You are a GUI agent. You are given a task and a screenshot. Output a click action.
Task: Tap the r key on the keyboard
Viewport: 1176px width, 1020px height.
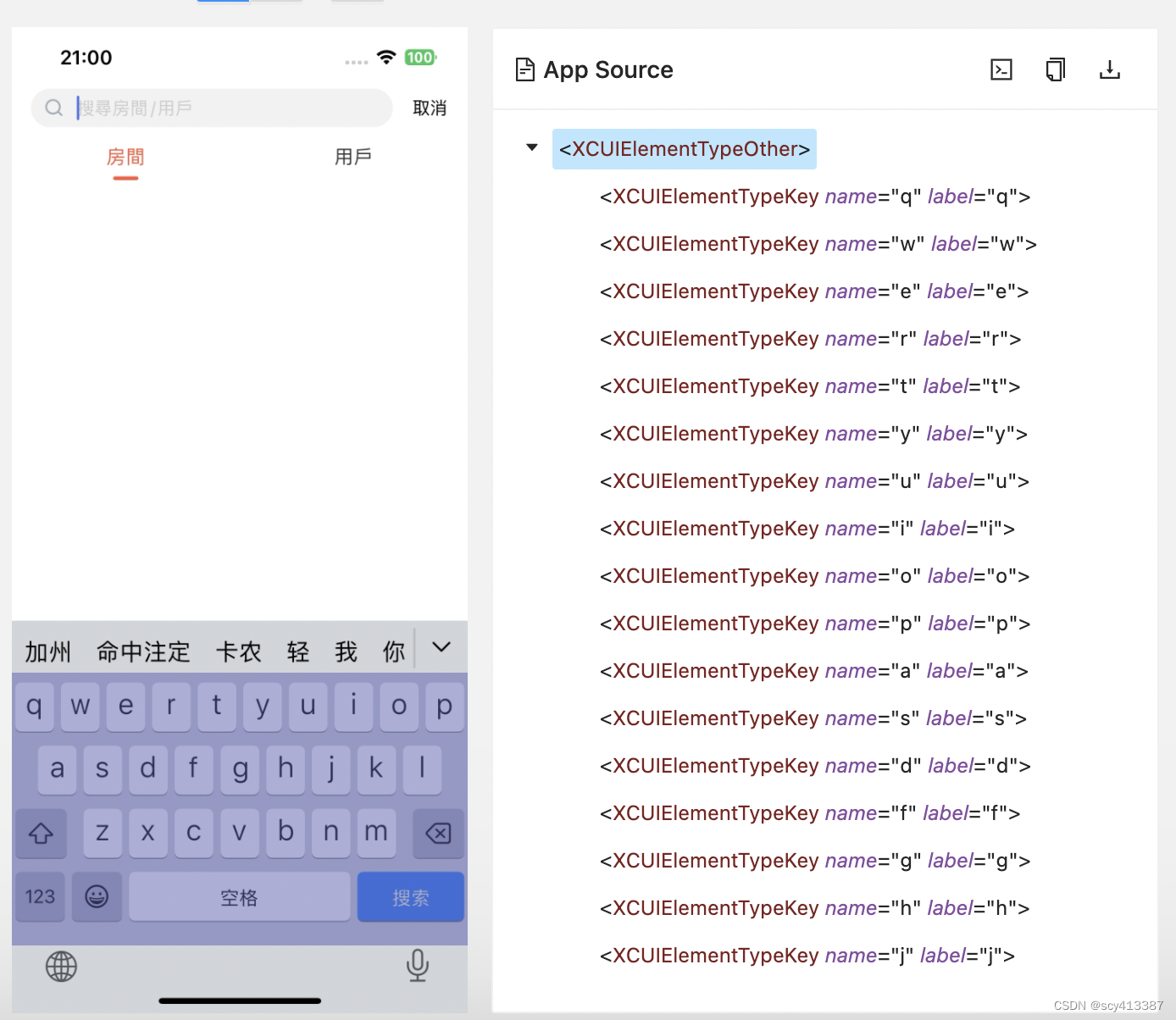(171, 707)
